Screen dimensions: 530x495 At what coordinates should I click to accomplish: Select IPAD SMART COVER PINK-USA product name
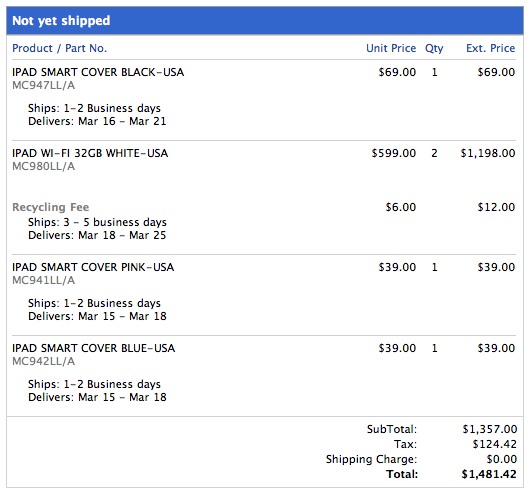pos(93,267)
